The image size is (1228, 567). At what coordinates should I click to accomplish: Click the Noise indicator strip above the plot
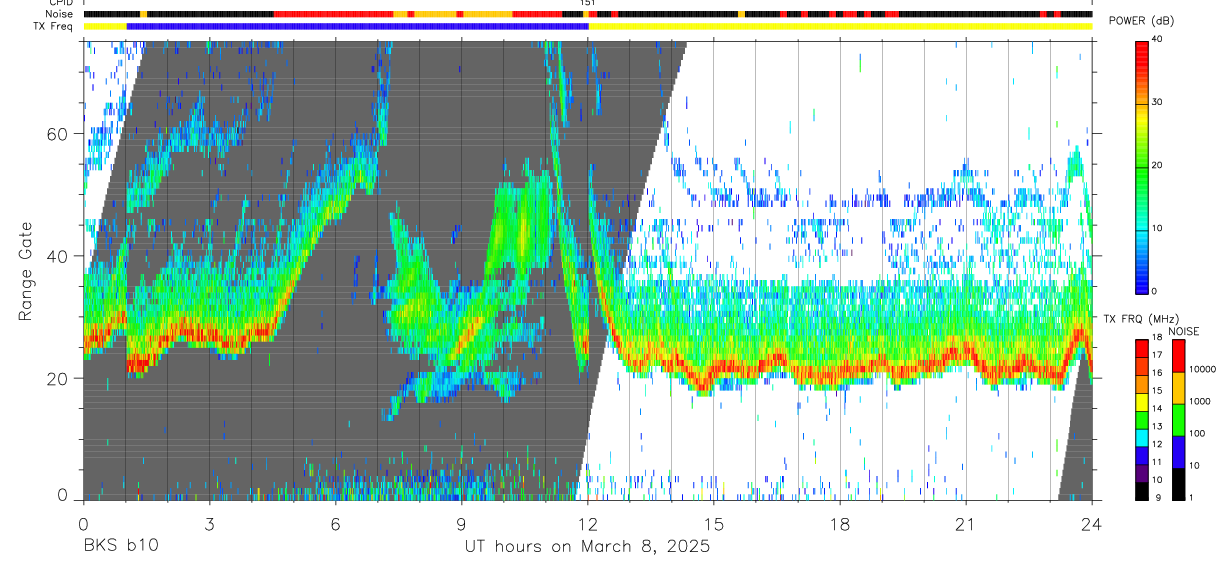pyautogui.click(x=587, y=14)
